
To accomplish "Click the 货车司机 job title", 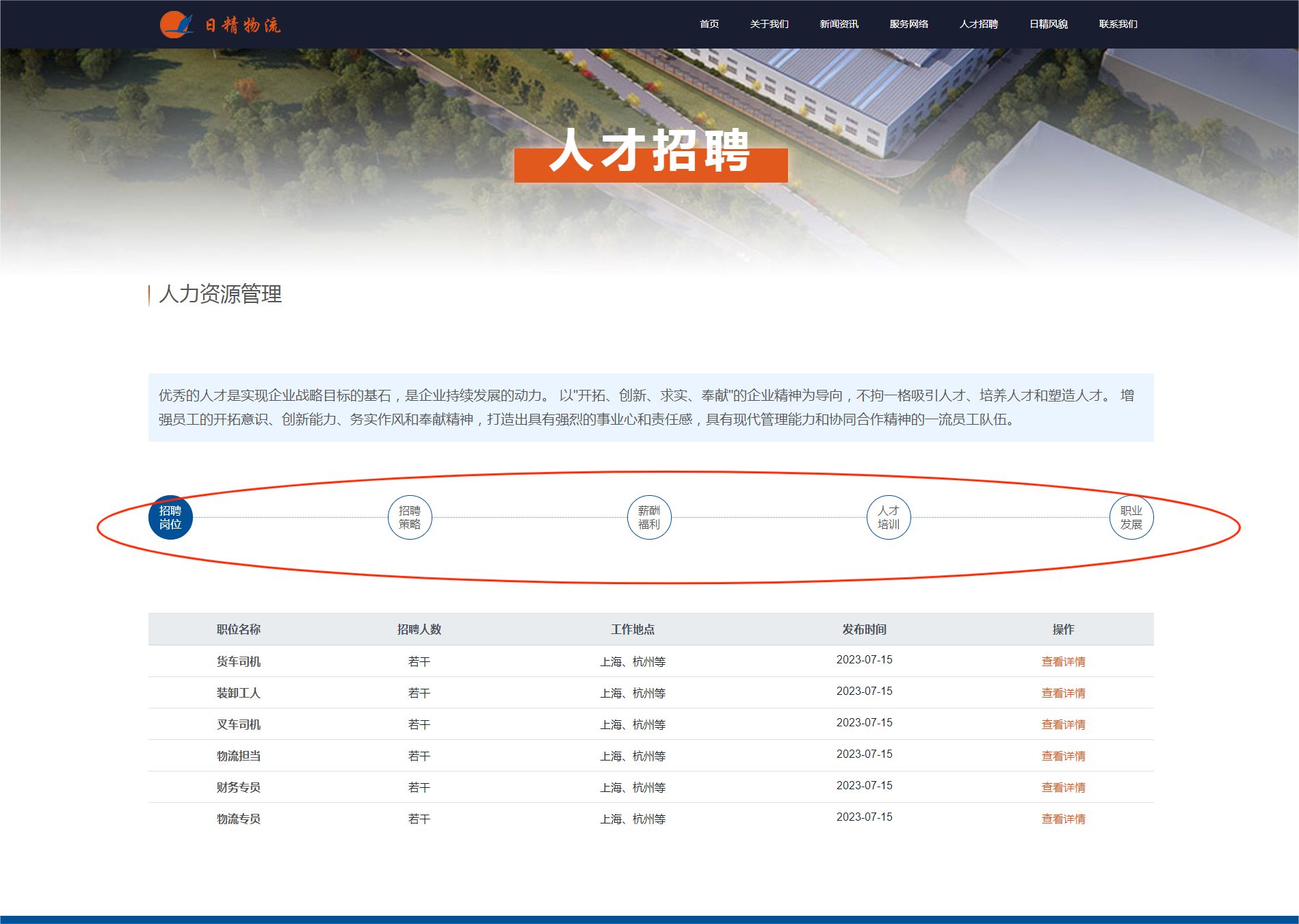I will (239, 661).
